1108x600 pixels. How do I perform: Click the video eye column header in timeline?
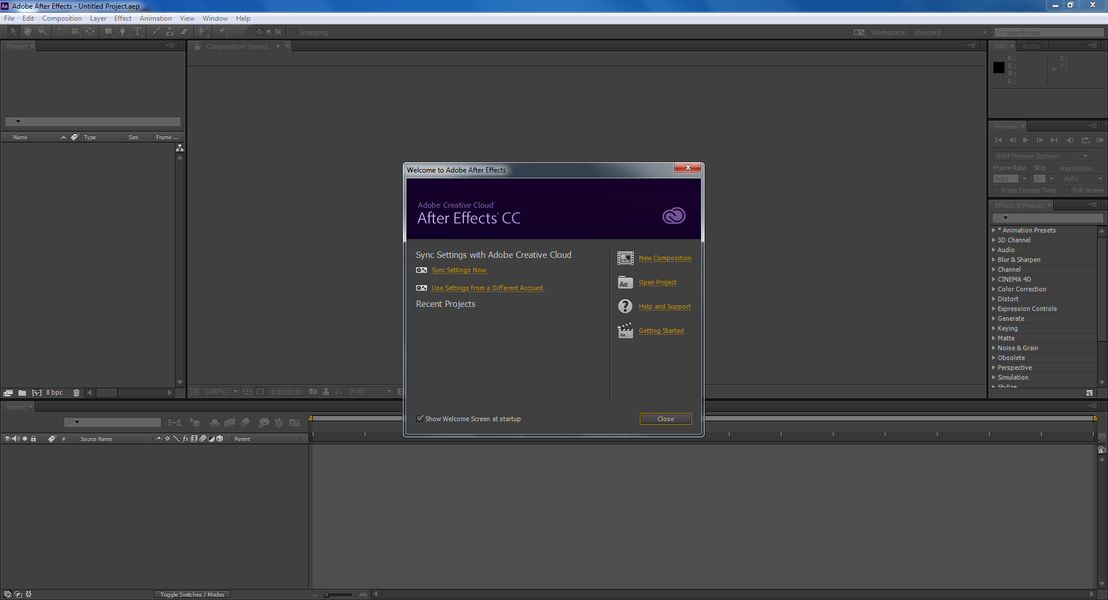tap(8, 439)
